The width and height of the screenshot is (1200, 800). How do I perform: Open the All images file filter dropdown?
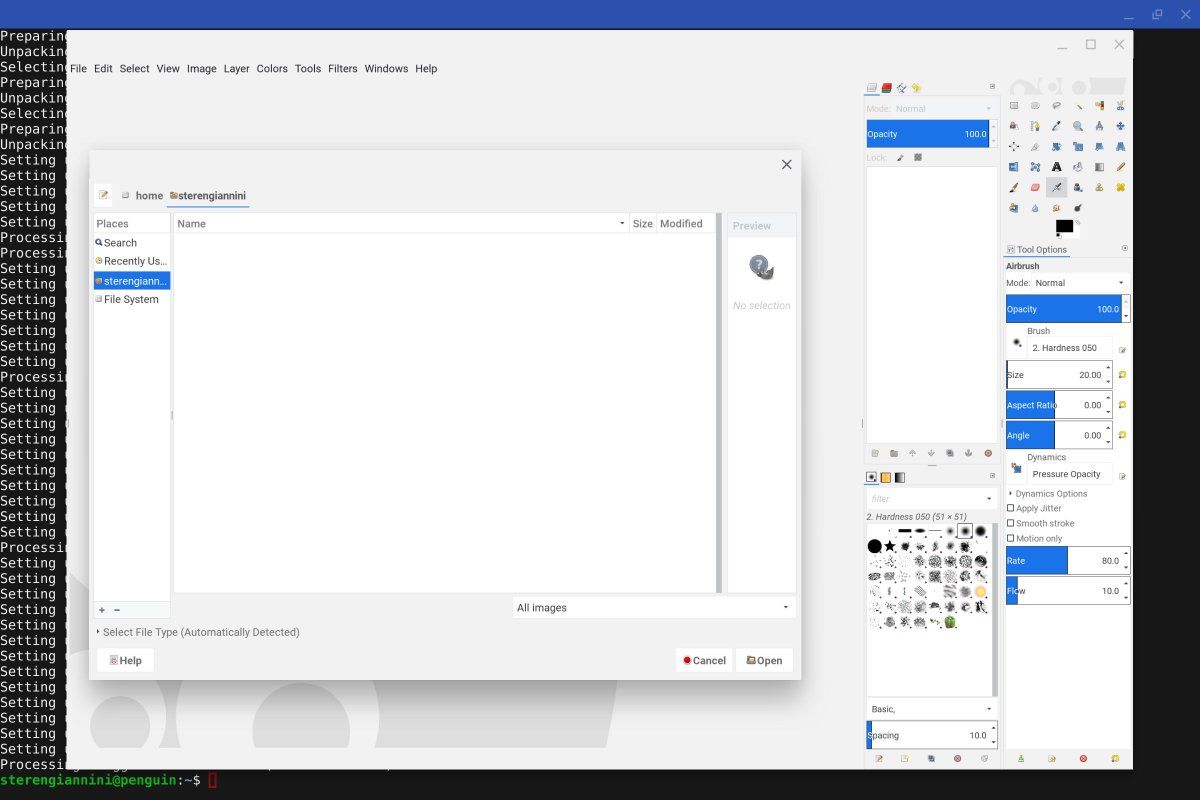pyautogui.click(x=653, y=607)
